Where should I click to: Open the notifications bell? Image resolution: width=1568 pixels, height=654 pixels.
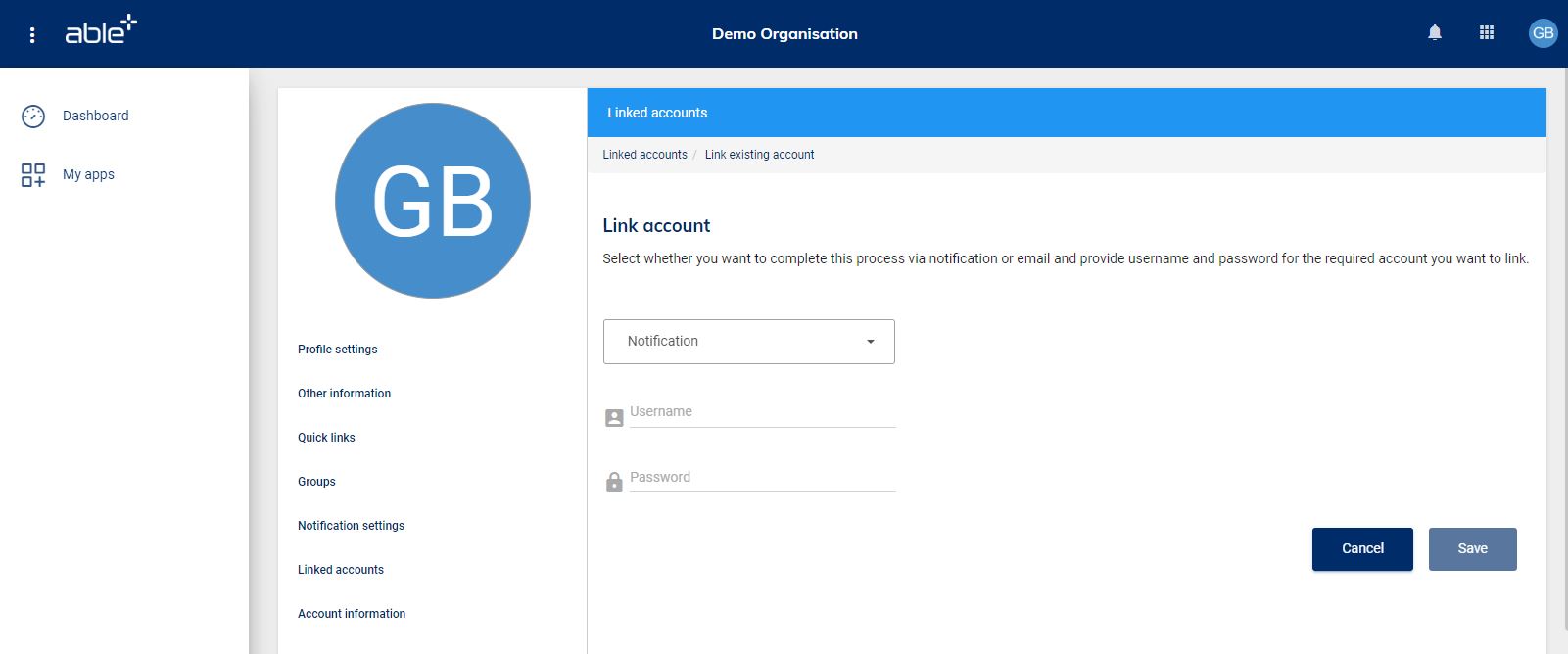click(x=1434, y=33)
